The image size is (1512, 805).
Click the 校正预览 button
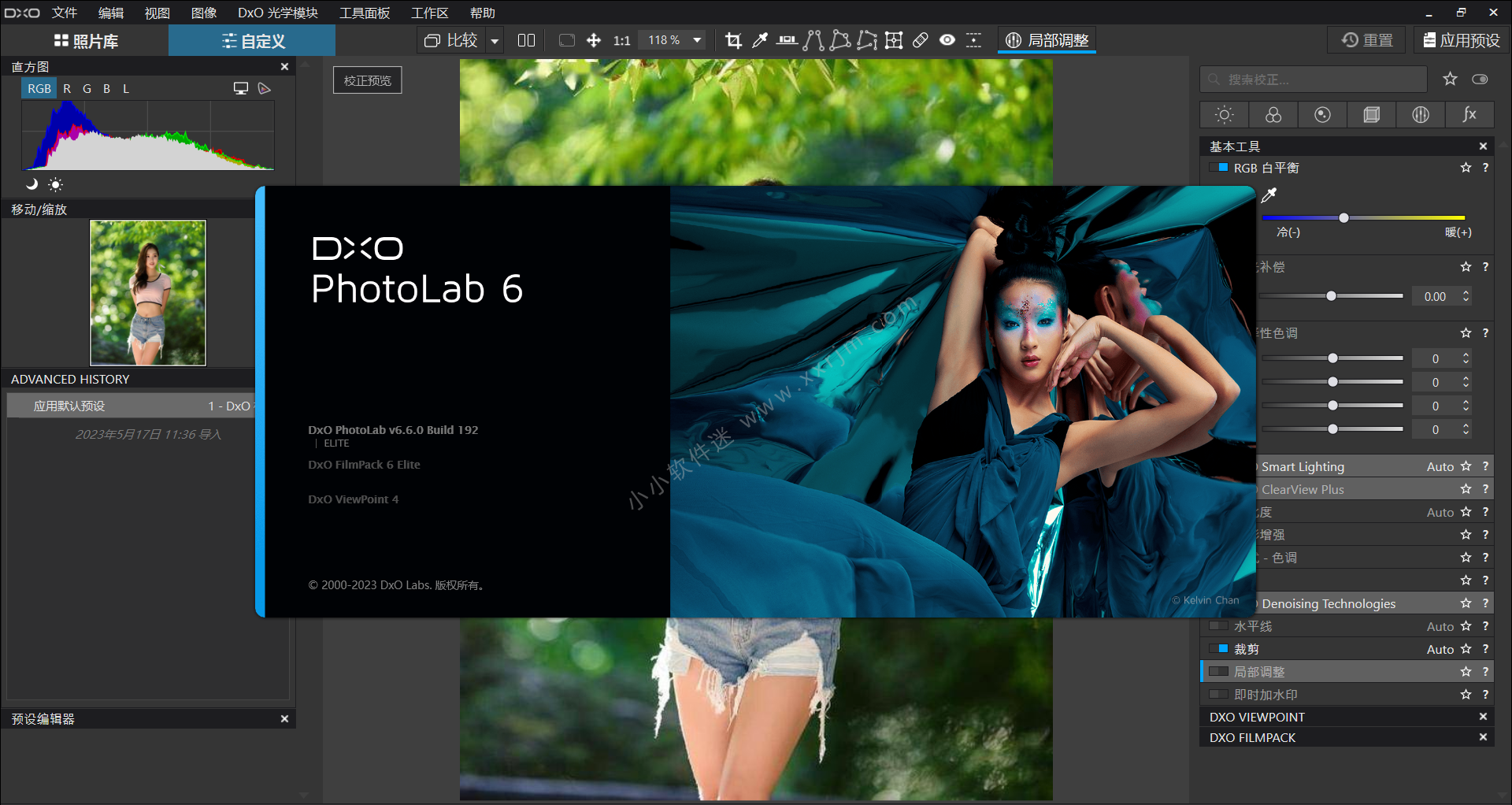pyautogui.click(x=368, y=80)
